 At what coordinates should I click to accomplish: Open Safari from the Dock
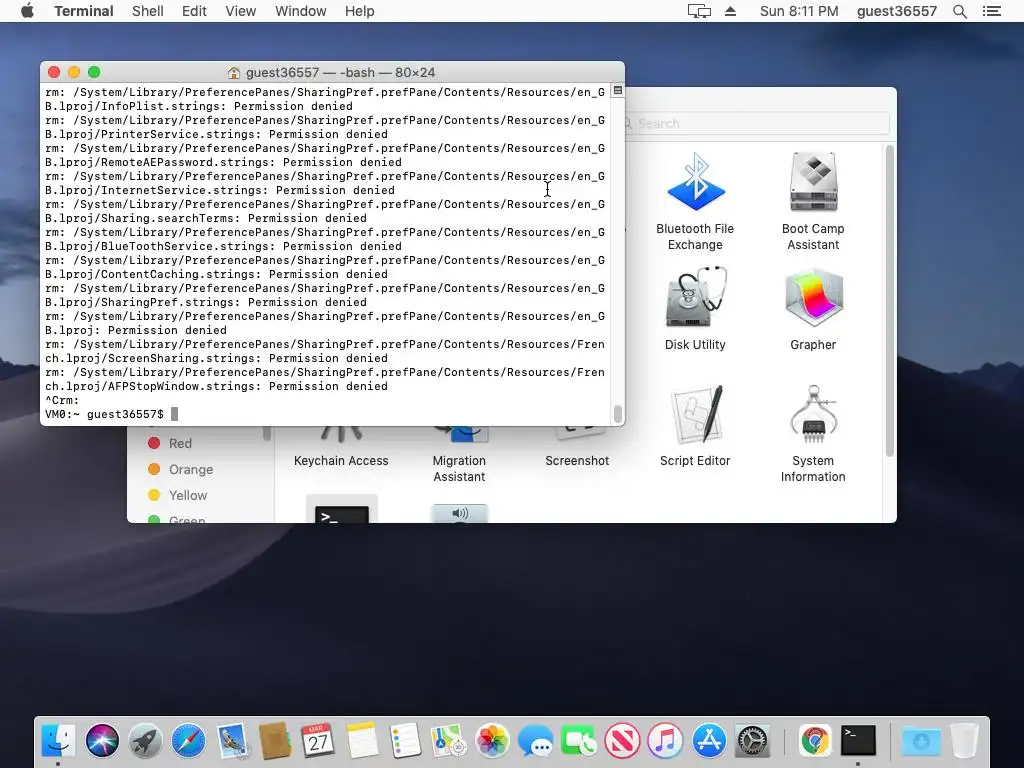188,741
